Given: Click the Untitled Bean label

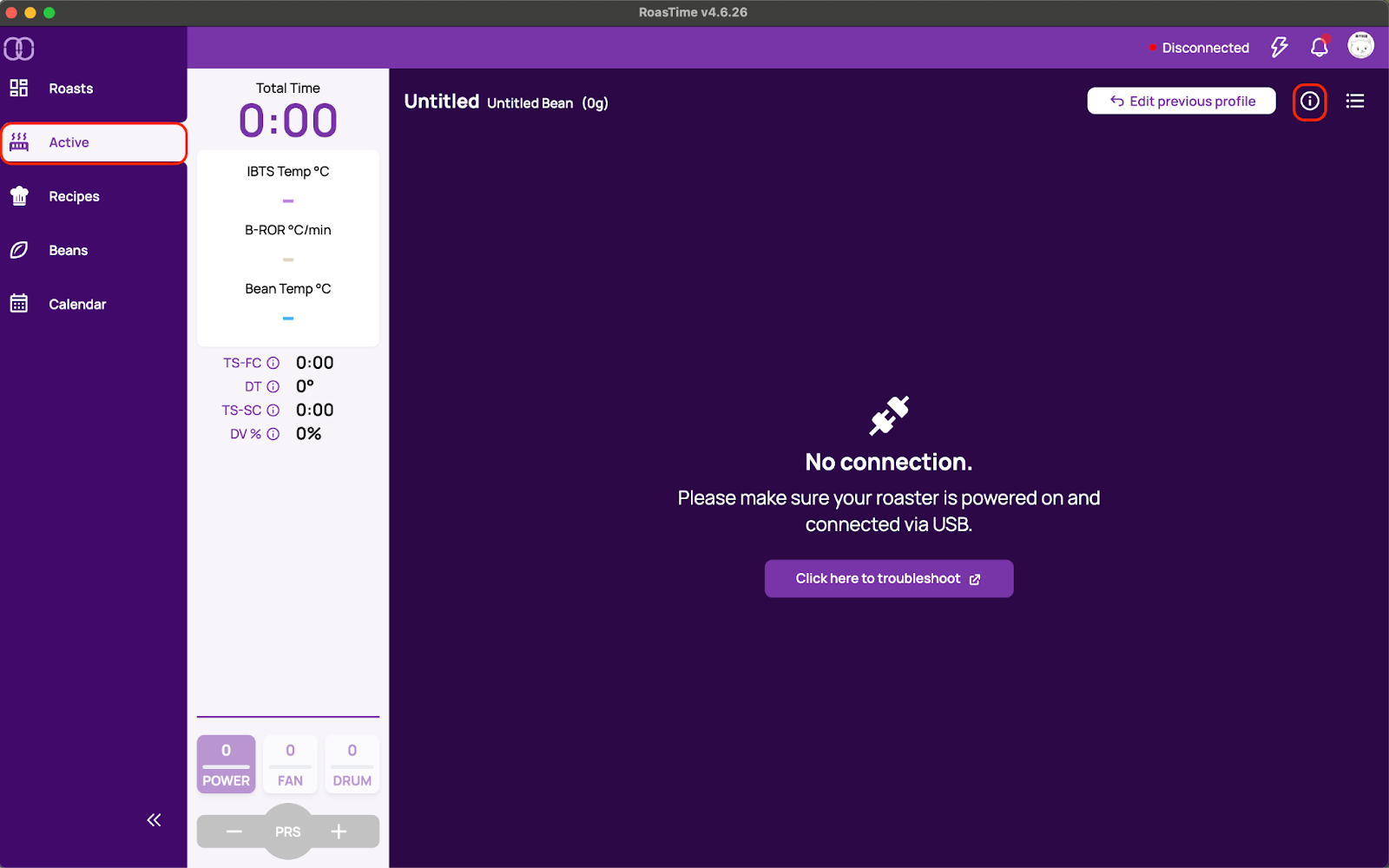Looking at the screenshot, I should 530,103.
